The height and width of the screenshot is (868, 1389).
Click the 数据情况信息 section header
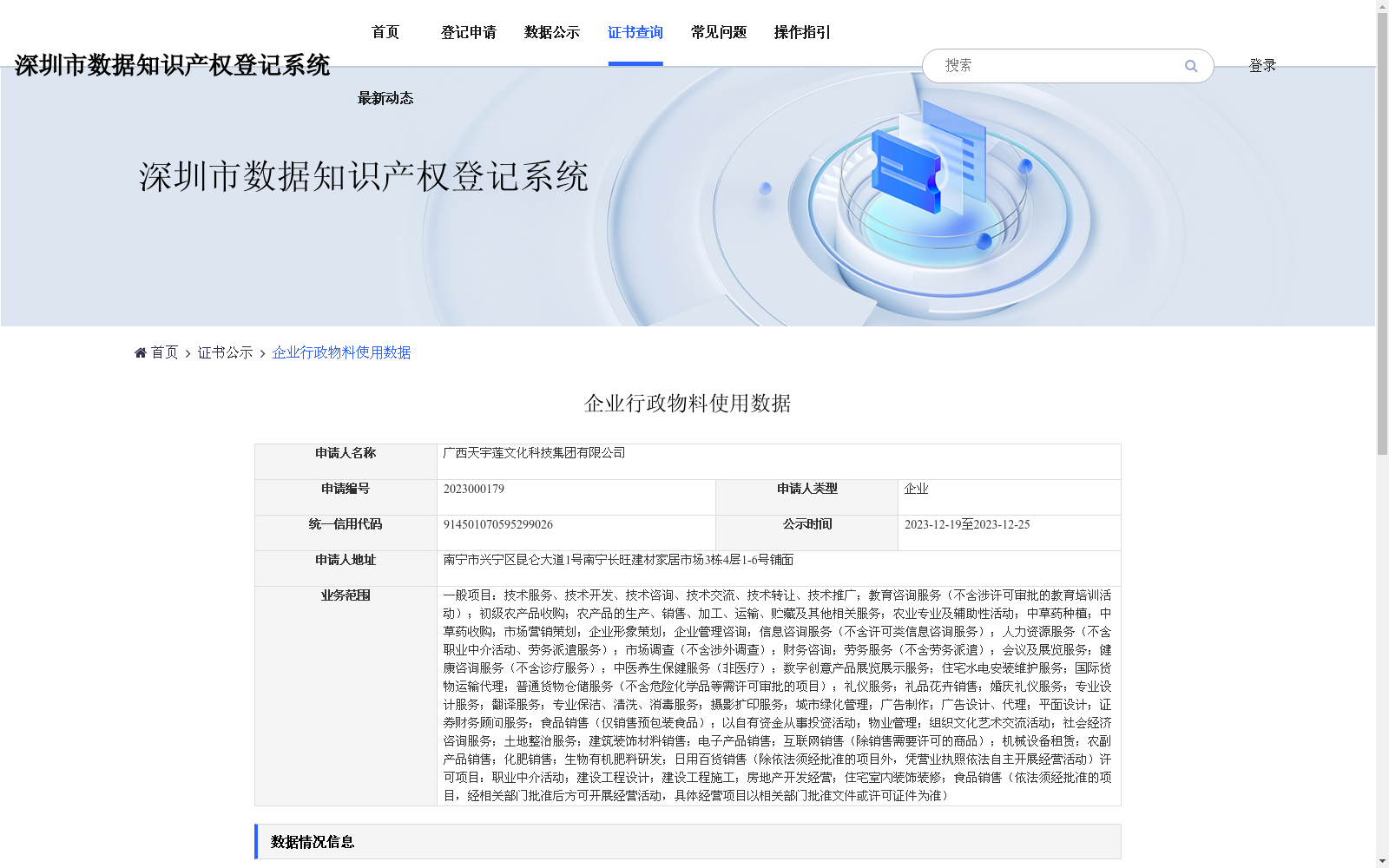pyautogui.click(x=688, y=842)
